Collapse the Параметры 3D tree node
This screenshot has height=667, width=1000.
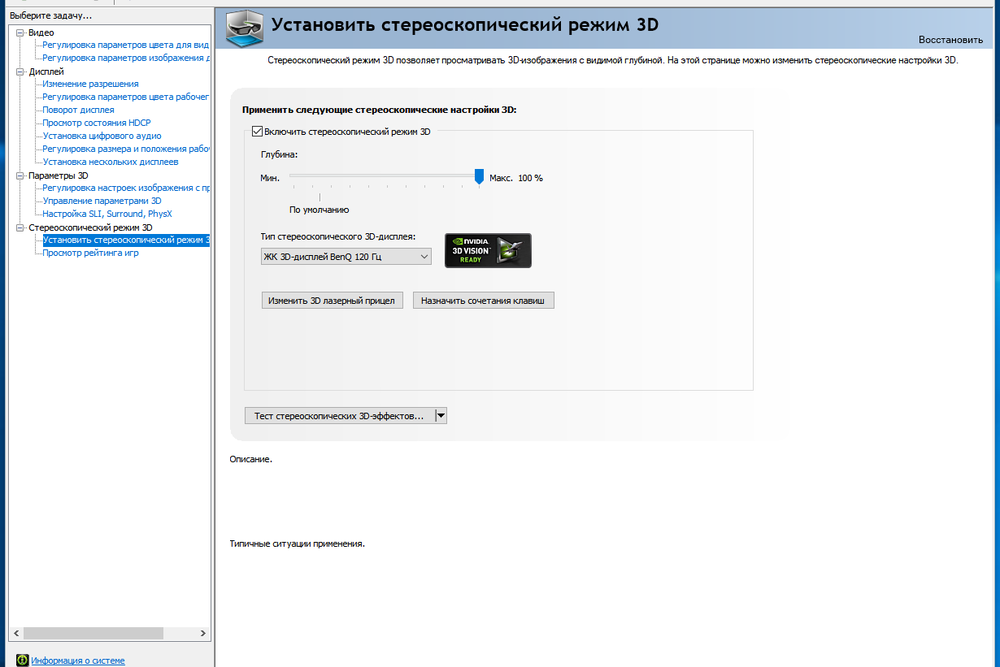[x=20, y=175]
